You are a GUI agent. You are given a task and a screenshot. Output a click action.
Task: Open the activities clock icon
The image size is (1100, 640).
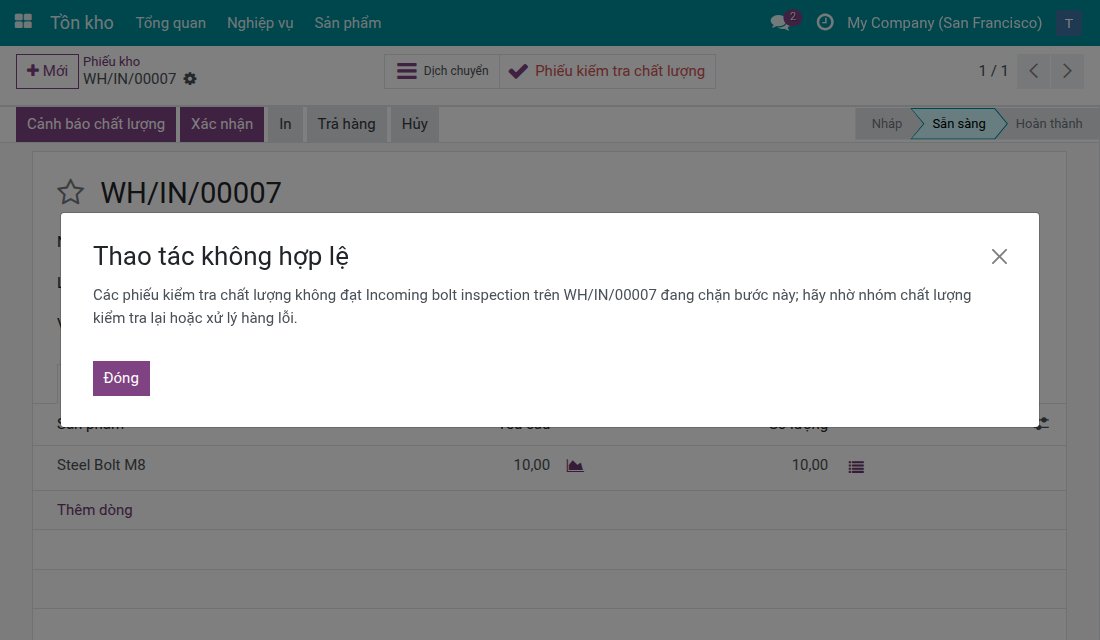(x=825, y=22)
